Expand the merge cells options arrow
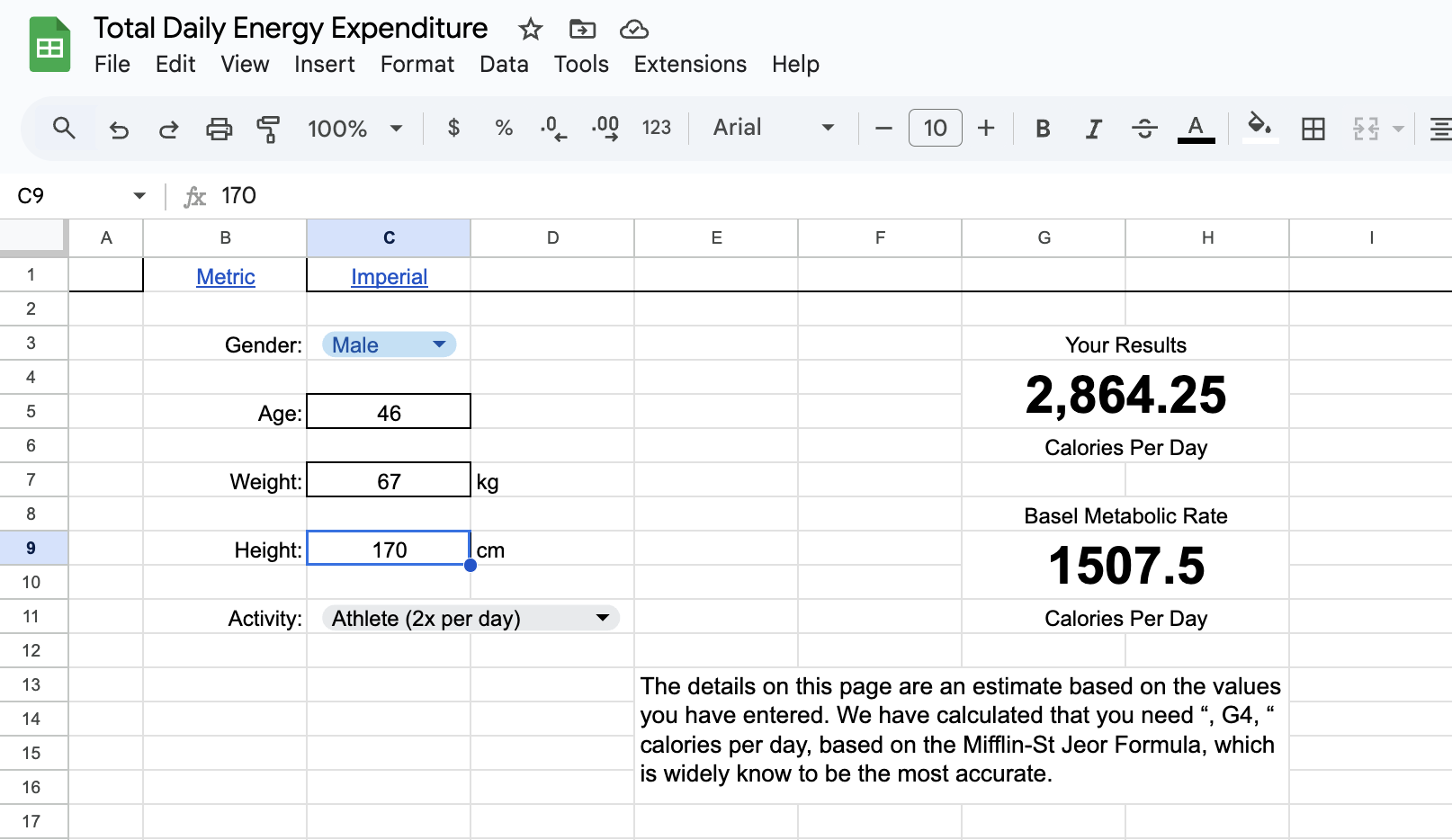The image size is (1452, 840). pos(1398,129)
